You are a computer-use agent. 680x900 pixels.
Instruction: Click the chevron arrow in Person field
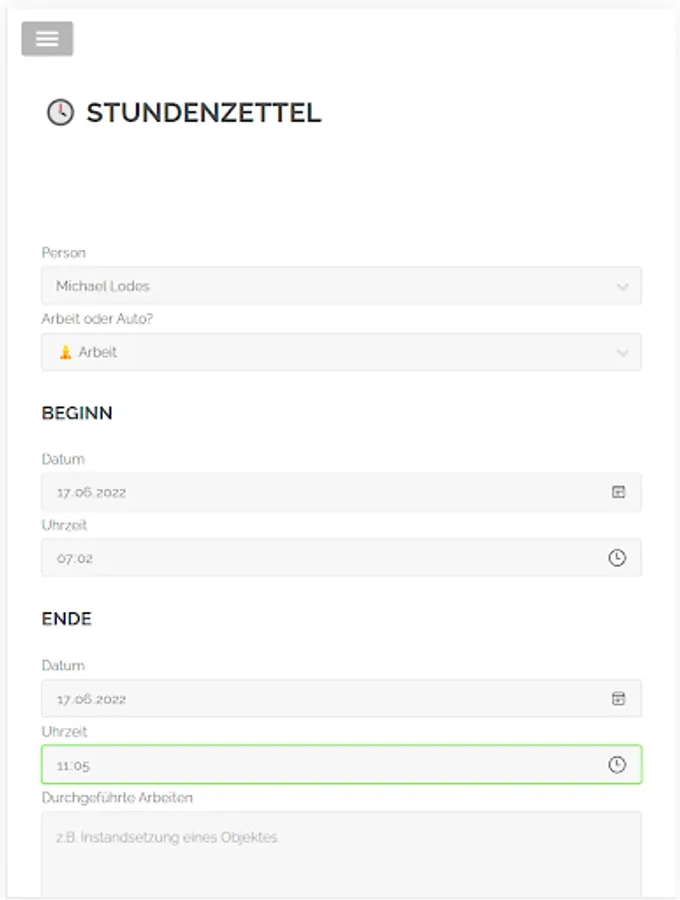(622, 287)
